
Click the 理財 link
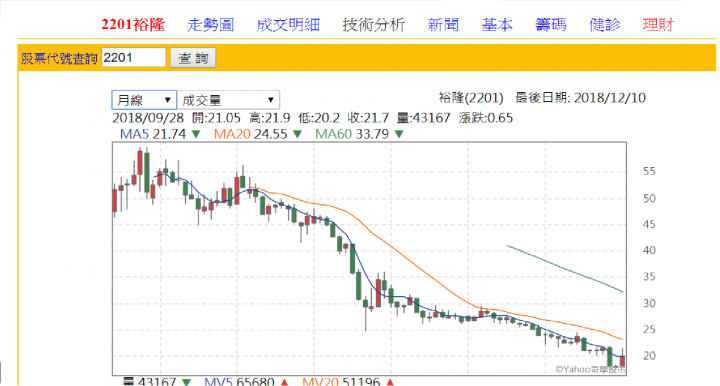(x=658, y=25)
